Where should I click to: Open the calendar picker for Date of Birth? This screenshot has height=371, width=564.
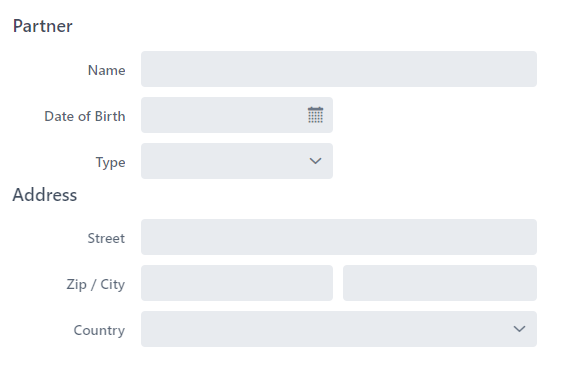[x=315, y=115]
